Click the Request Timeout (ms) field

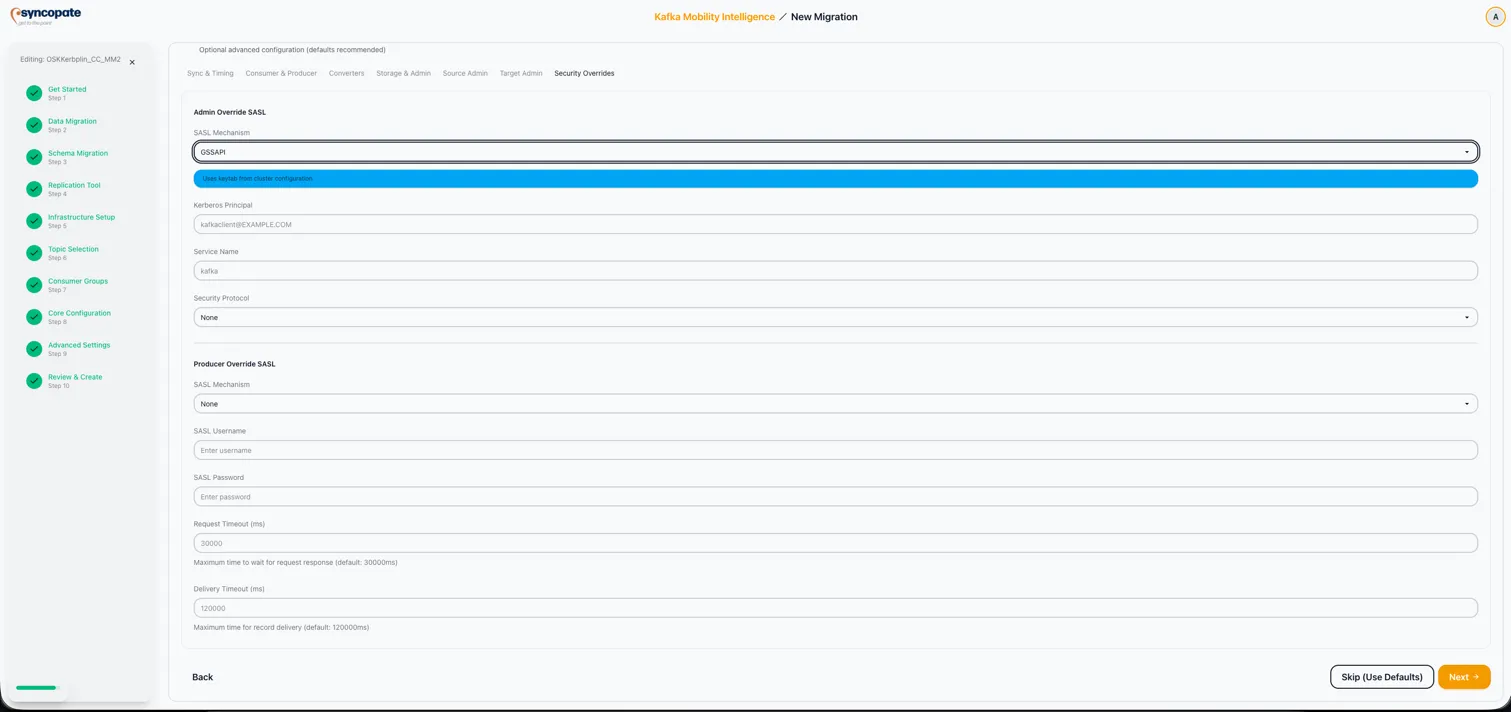coord(835,543)
